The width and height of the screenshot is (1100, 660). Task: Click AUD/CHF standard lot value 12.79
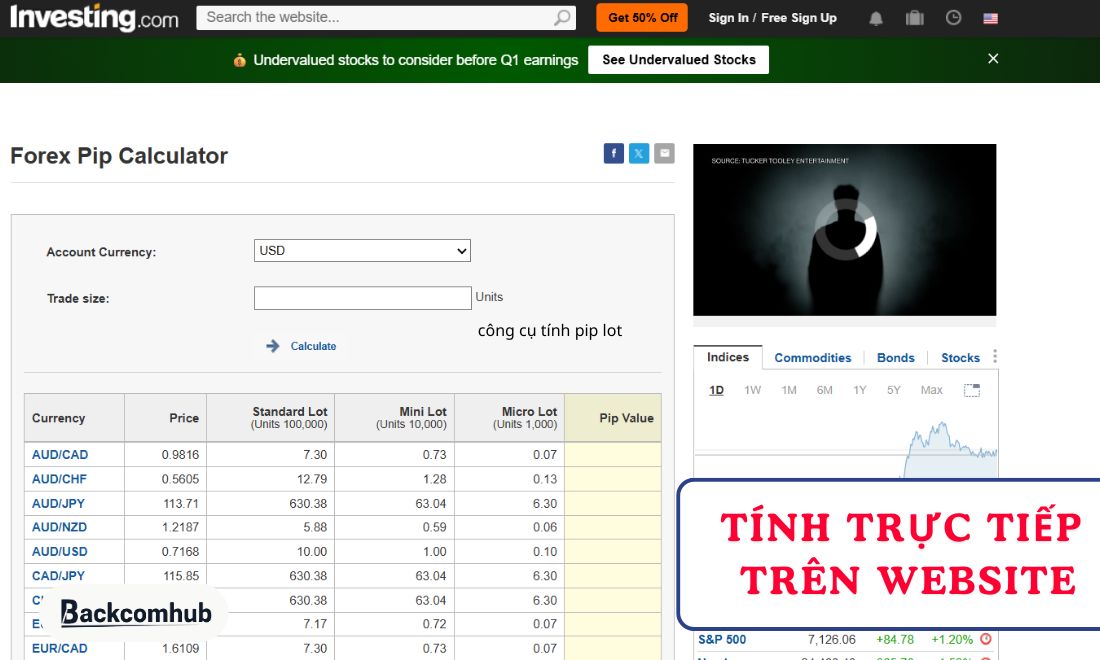point(312,479)
